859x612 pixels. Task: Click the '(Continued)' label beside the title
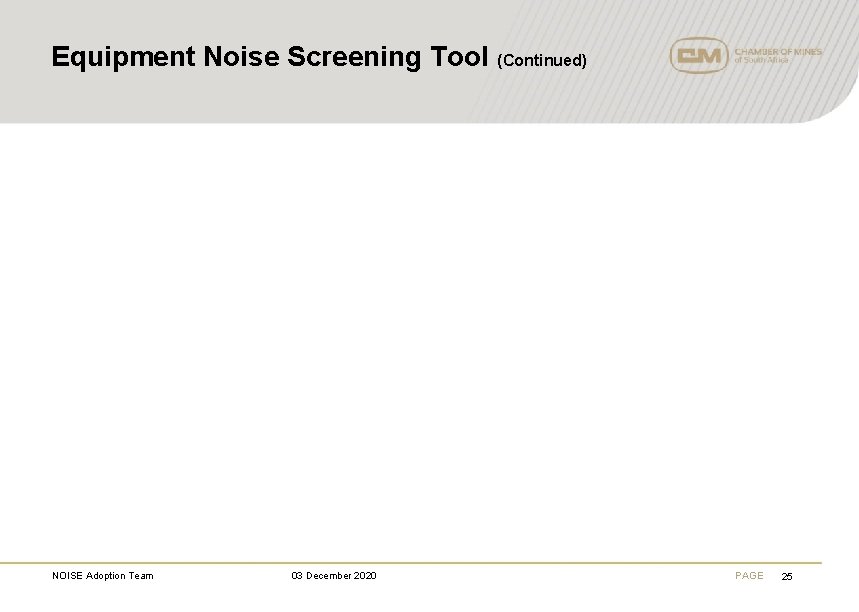(x=541, y=60)
